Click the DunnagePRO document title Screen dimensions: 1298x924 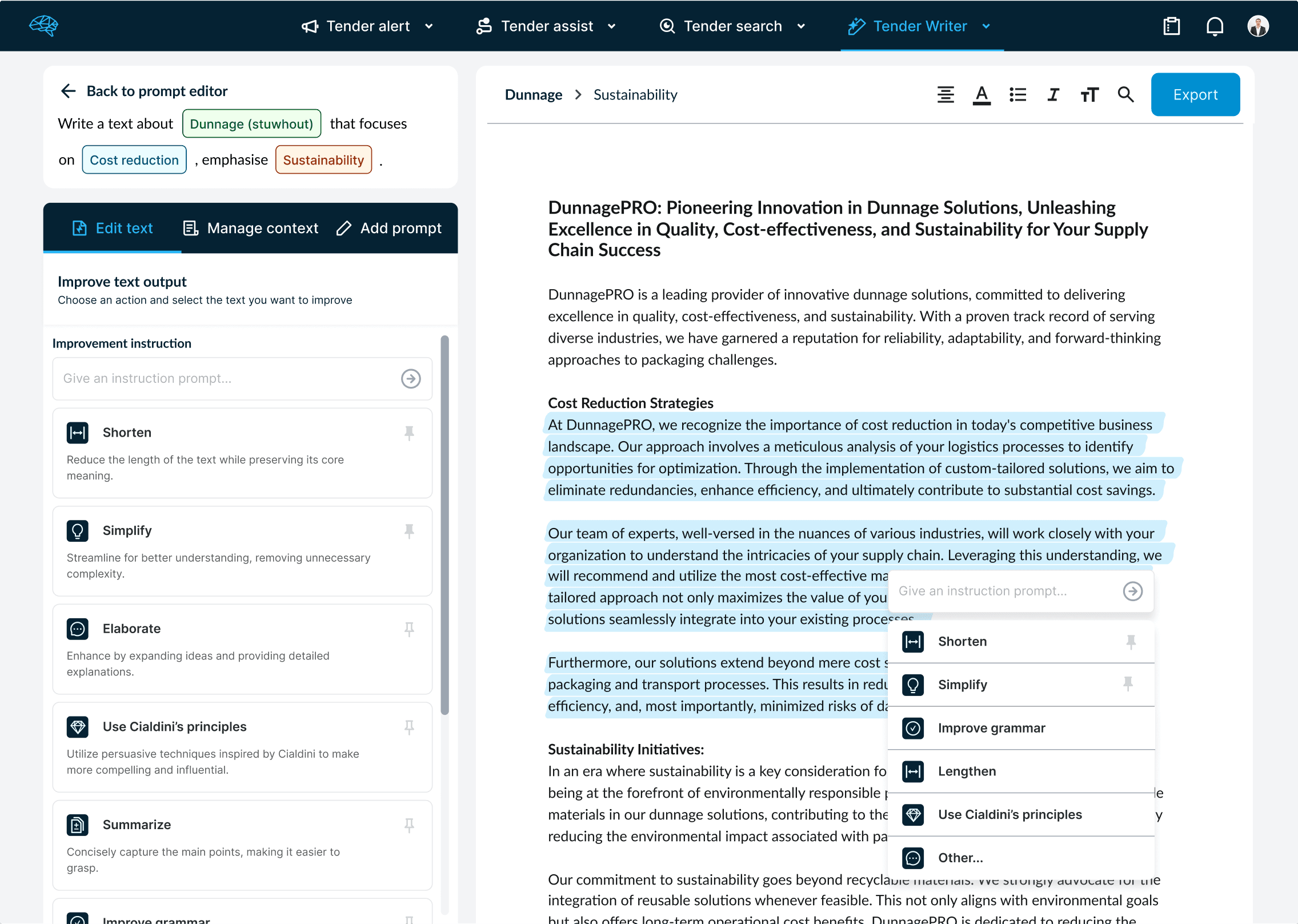[x=848, y=229]
